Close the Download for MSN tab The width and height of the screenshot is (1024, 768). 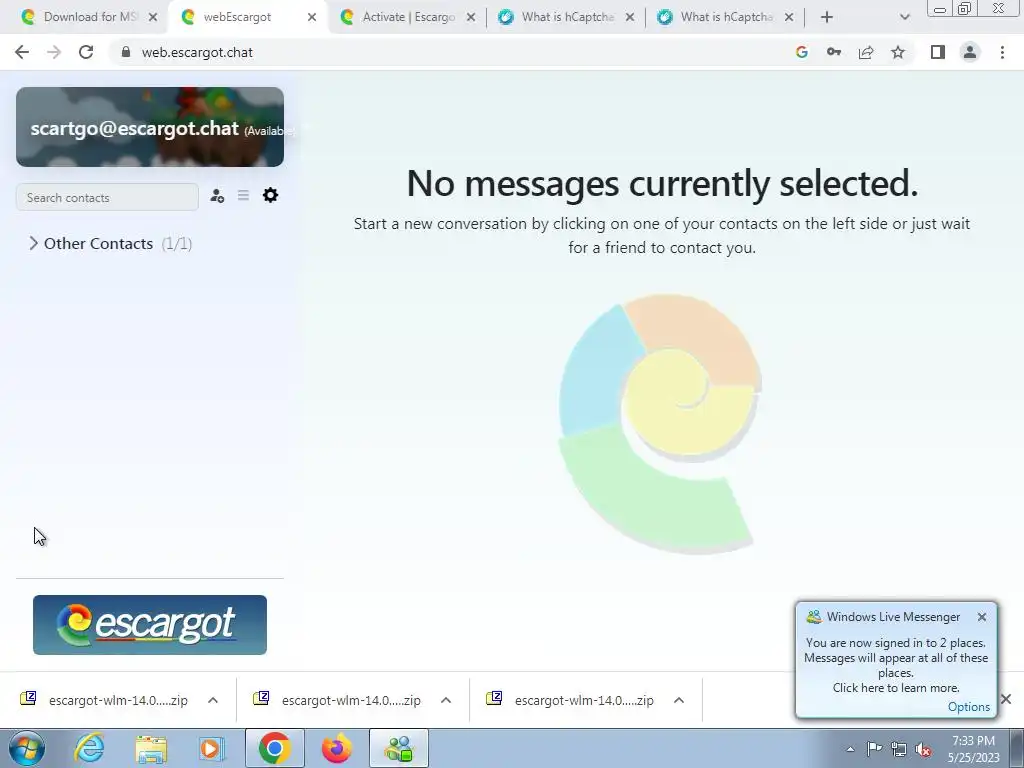[153, 17]
